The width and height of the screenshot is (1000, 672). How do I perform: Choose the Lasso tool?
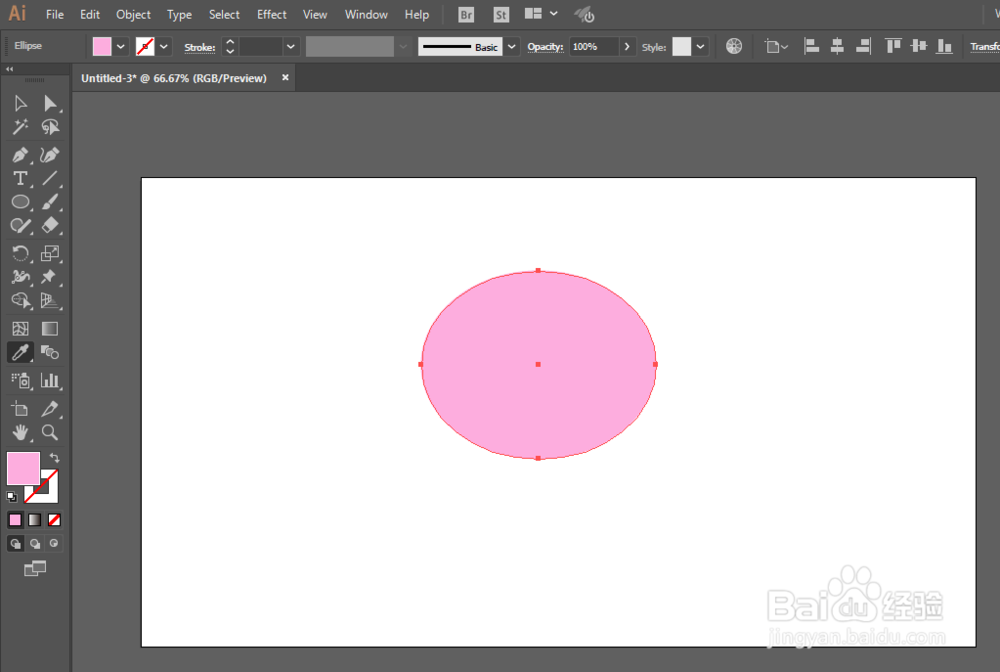coord(50,127)
